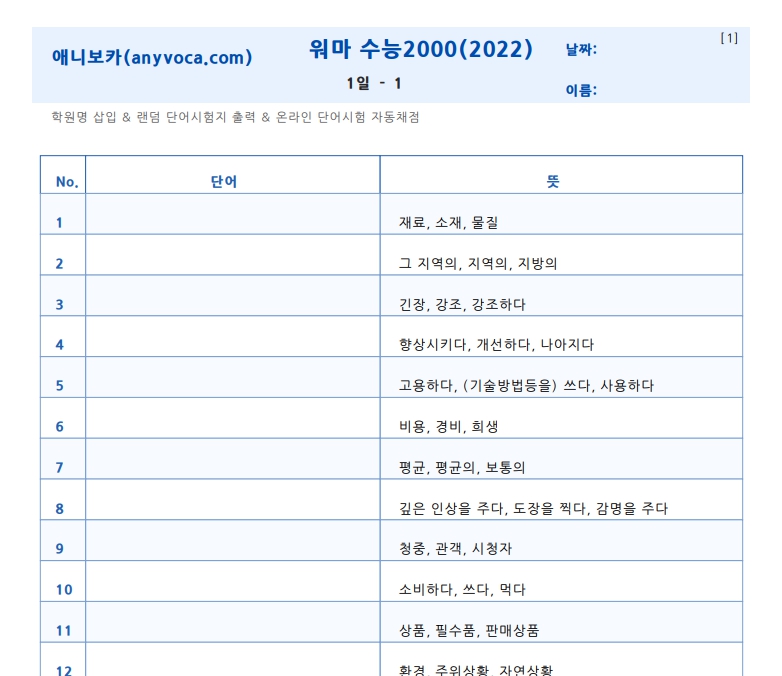
Task: Click row number 11
Action: coord(64,631)
